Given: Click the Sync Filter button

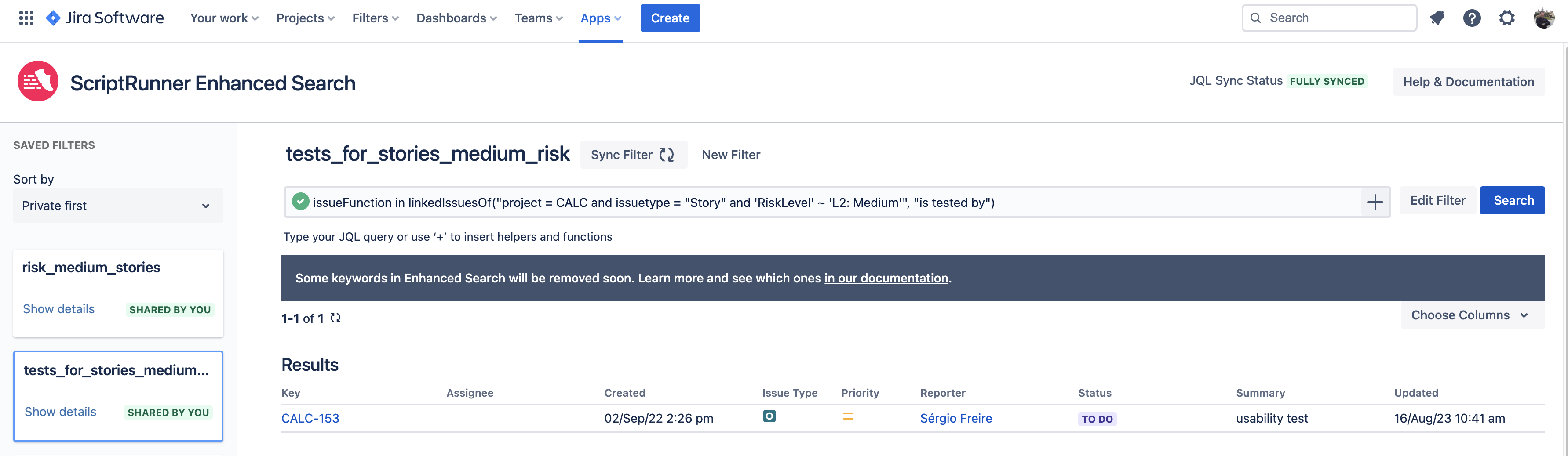Looking at the screenshot, I should 634,155.
